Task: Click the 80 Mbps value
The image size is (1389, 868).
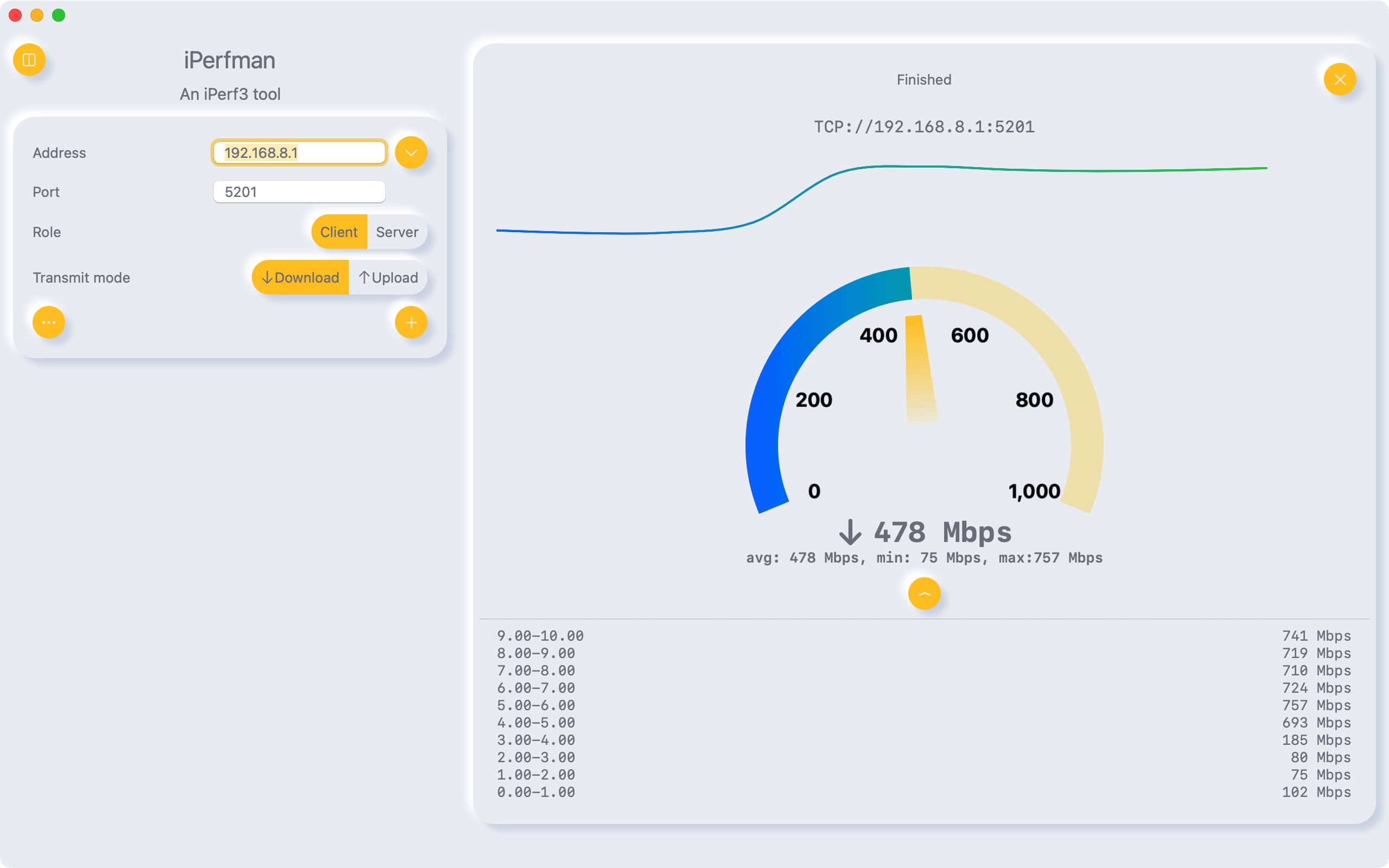Action: pyautogui.click(x=1321, y=757)
